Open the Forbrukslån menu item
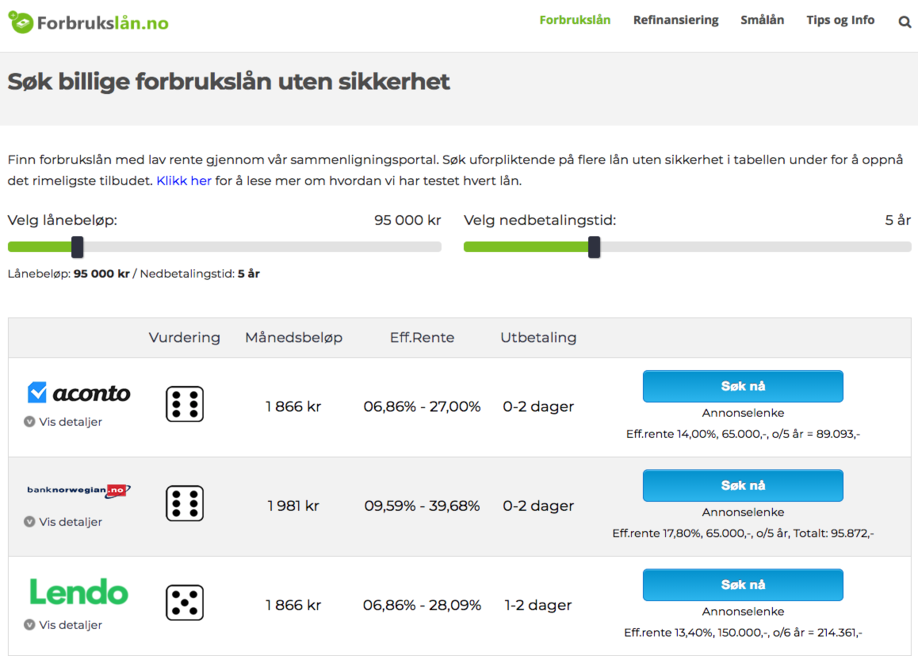Screen dimensions: 918x656 click(x=575, y=20)
